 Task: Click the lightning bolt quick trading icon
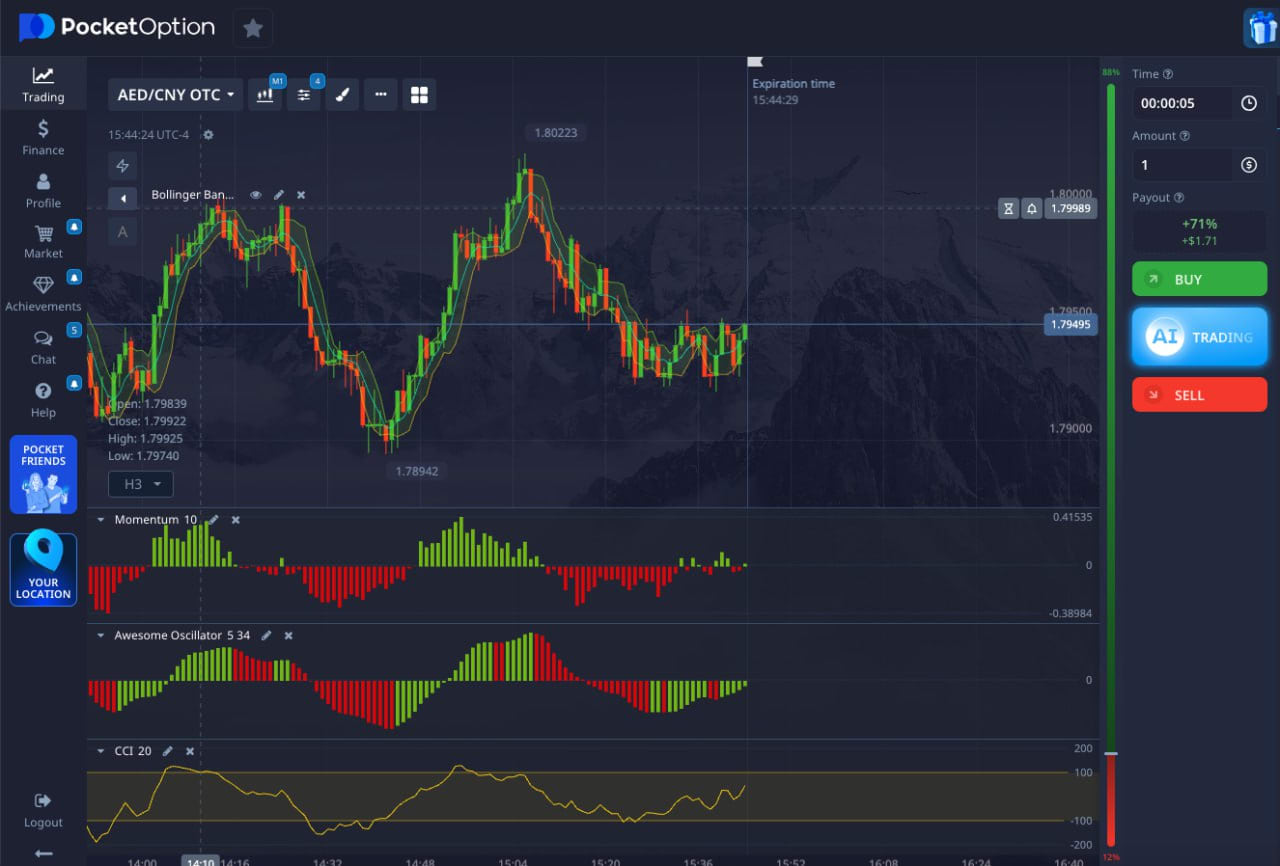pyautogui.click(x=123, y=165)
